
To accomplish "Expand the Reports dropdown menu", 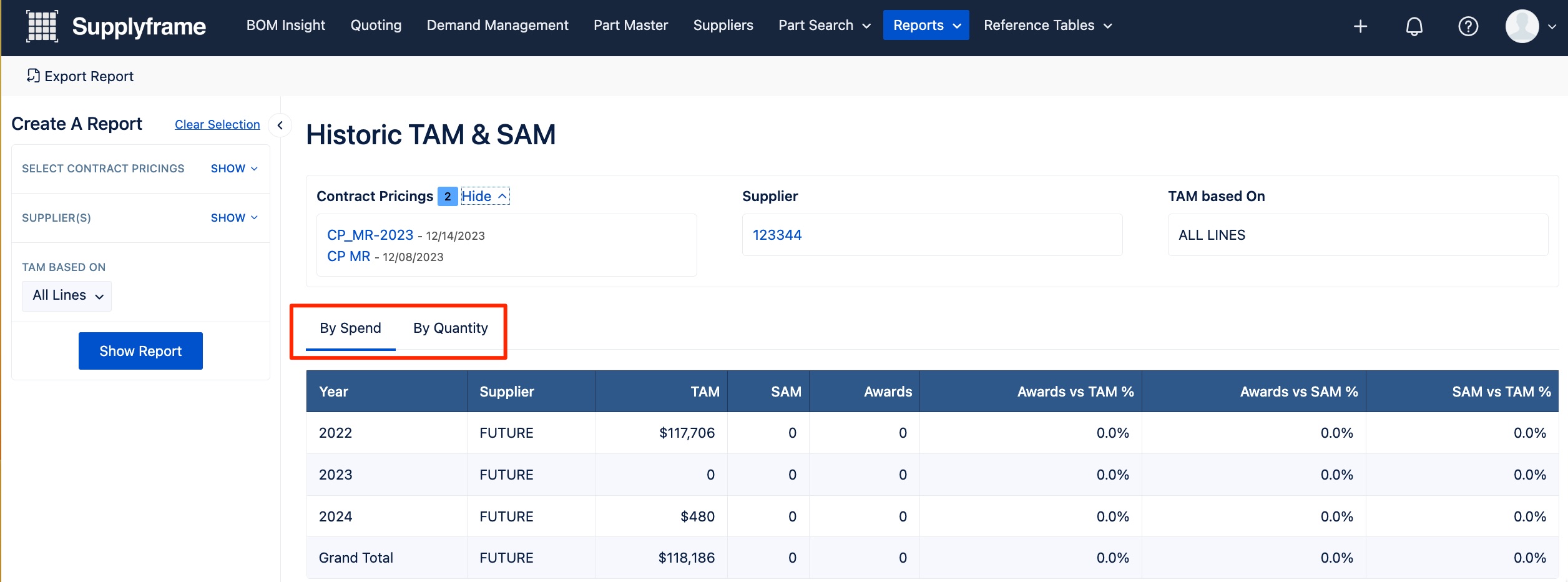I will [926, 25].
